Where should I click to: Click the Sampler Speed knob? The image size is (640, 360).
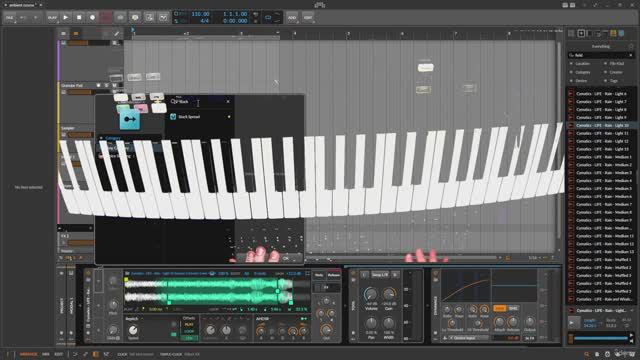click(133, 330)
